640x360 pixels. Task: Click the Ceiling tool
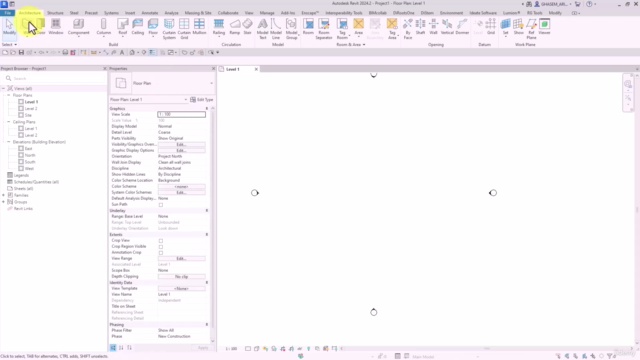click(x=138, y=27)
